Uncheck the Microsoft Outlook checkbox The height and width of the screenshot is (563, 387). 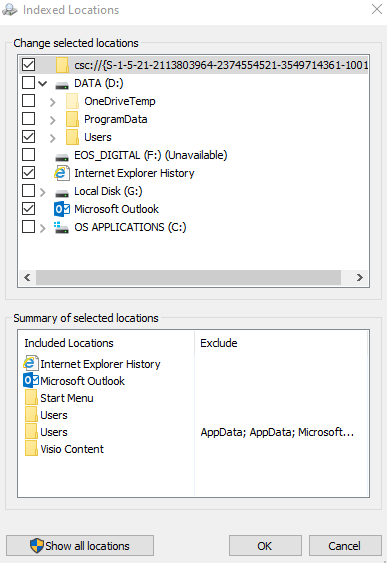click(x=28, y=208)
